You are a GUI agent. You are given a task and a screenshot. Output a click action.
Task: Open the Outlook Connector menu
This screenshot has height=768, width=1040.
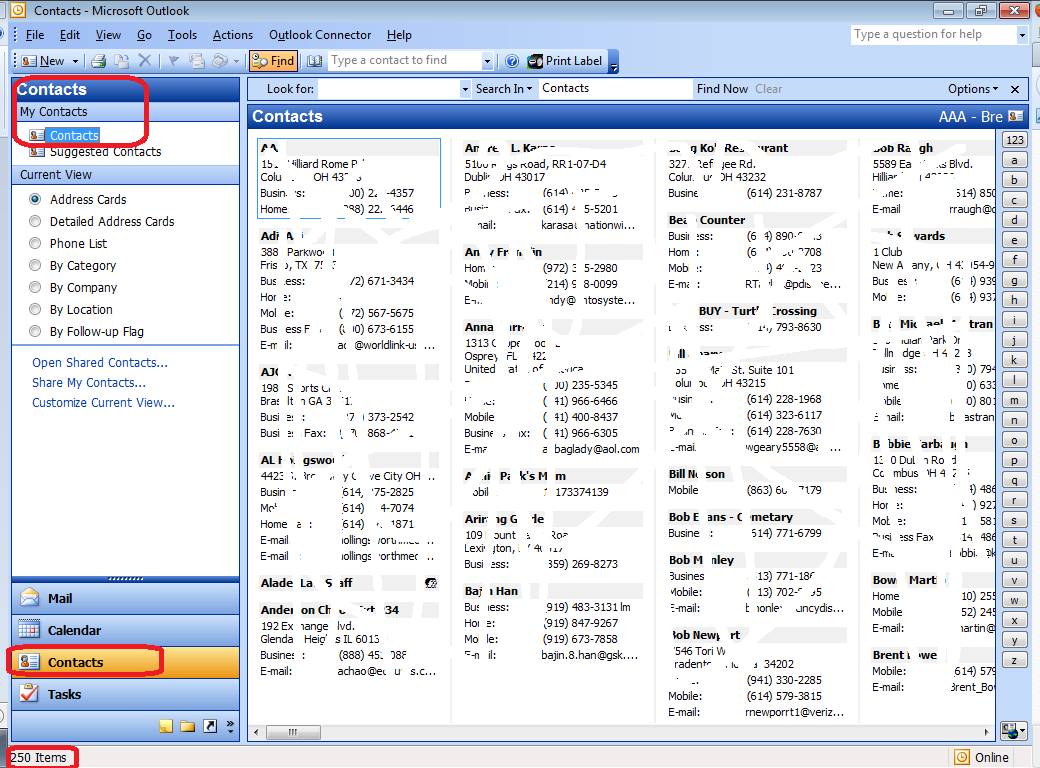(x=320, y=35)
